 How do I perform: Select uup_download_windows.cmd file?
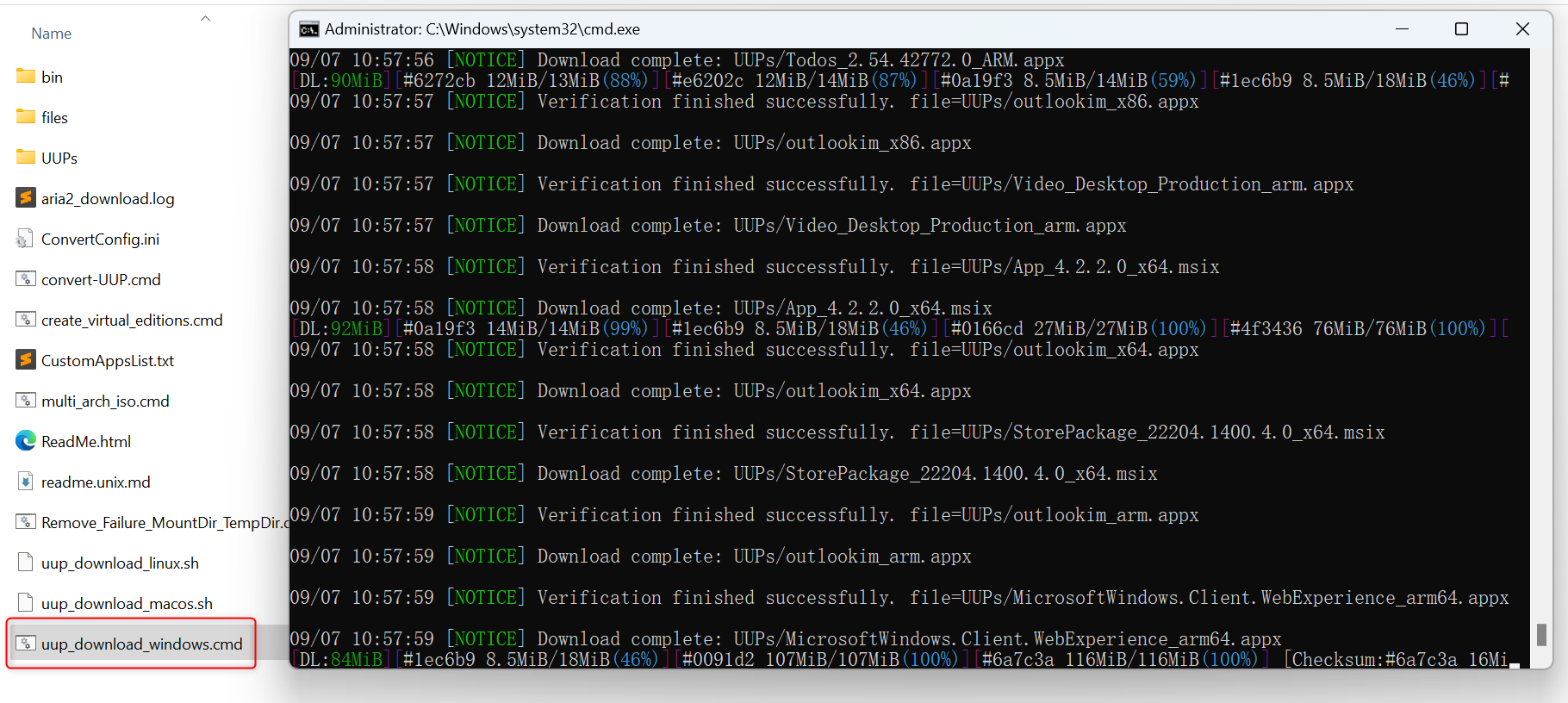[141, 644]
